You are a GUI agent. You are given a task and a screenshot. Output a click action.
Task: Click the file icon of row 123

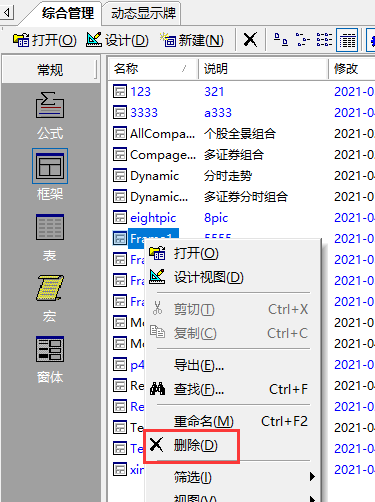tap(119, 91)
